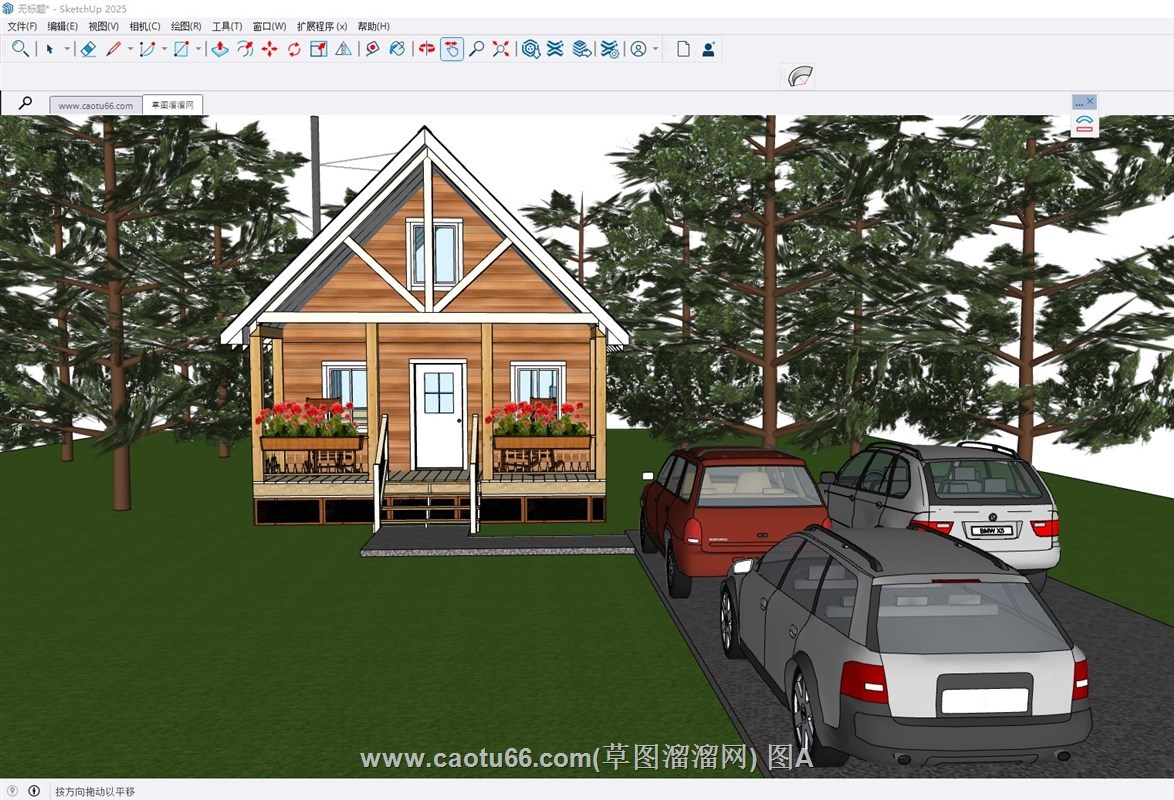
Task: Toggle the active Pan hand tool
Action: (x=452, y=49)
